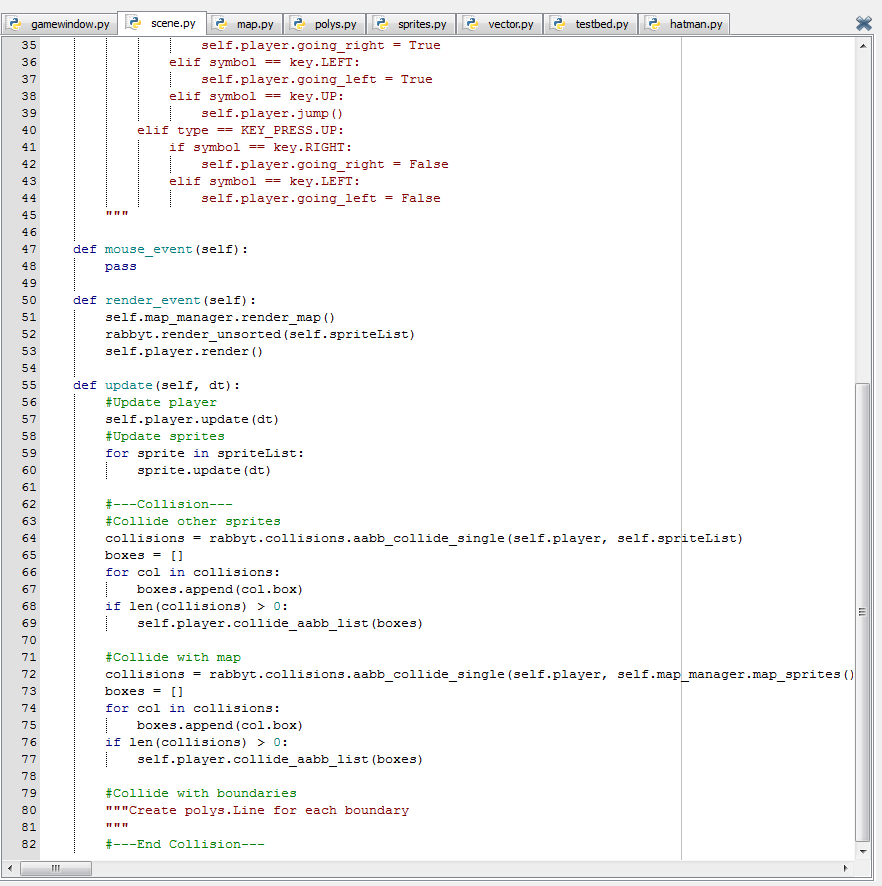The image size is (882, 886).
Task: Place cursor on 'def mouse_event(self):' line
Action: pos(160,249)
